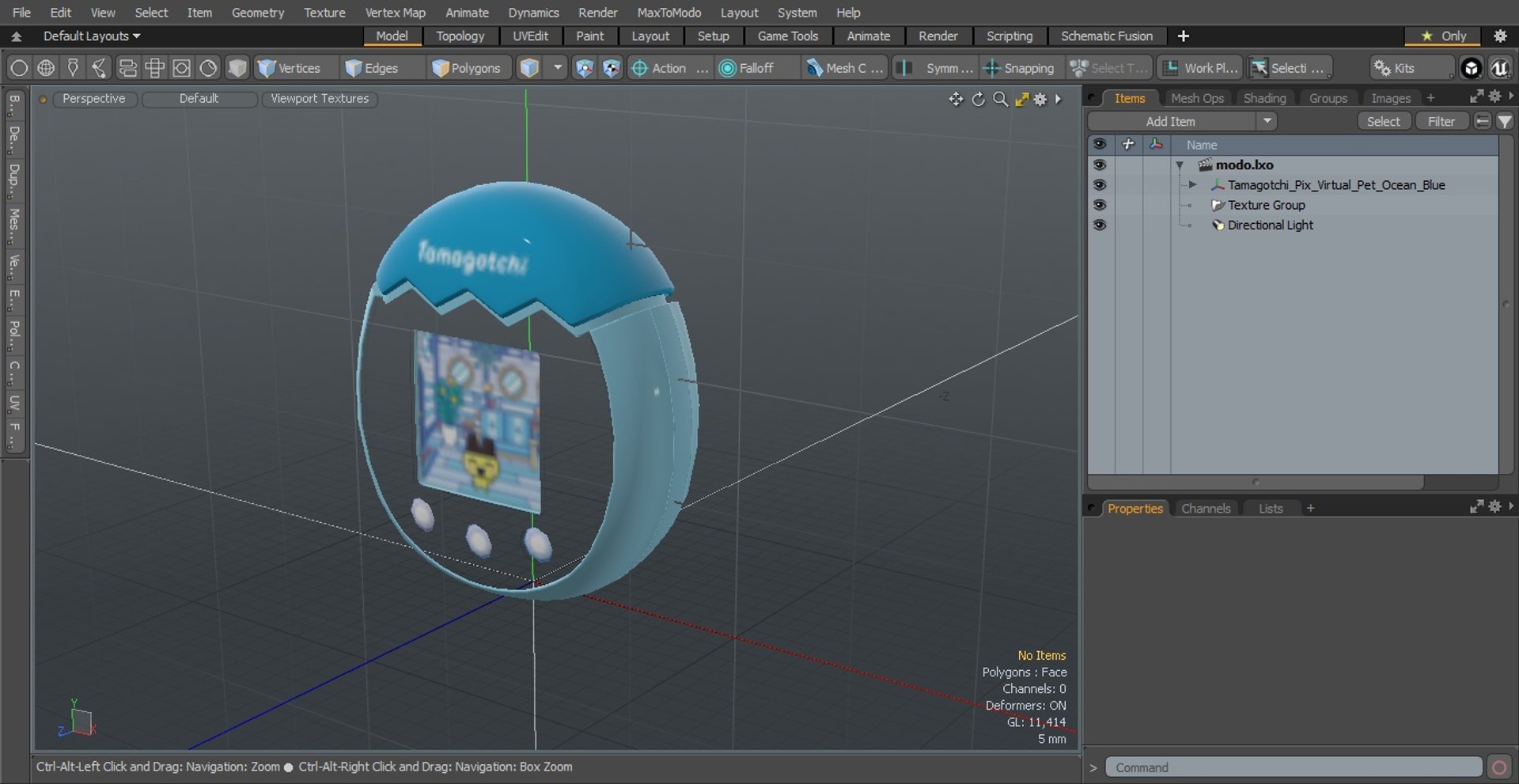Select the pen tool icon

click(73, 68)
